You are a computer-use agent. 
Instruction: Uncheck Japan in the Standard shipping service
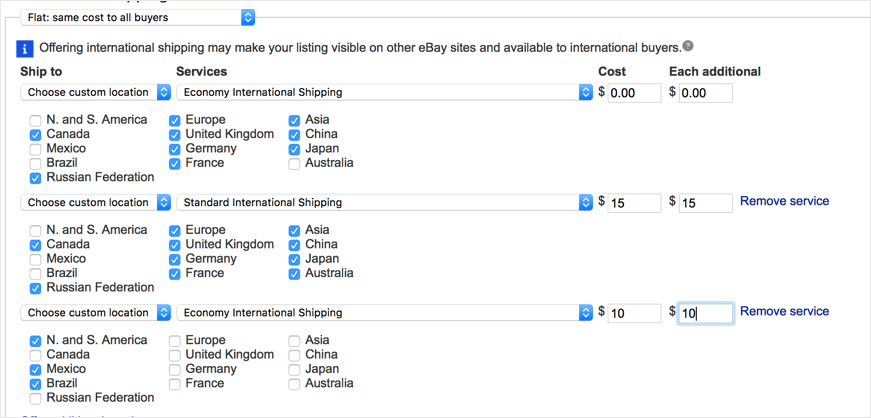click(294, 259)
